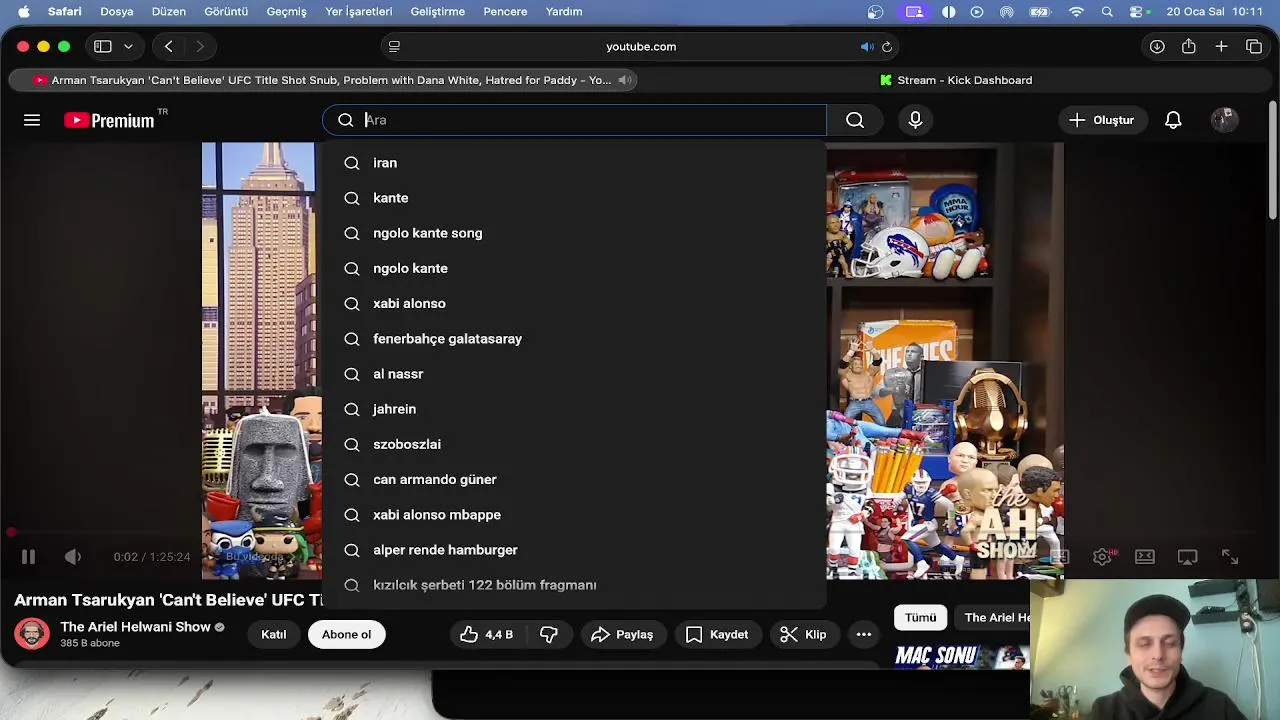Click the Kaydet save button

pos(717,634)
